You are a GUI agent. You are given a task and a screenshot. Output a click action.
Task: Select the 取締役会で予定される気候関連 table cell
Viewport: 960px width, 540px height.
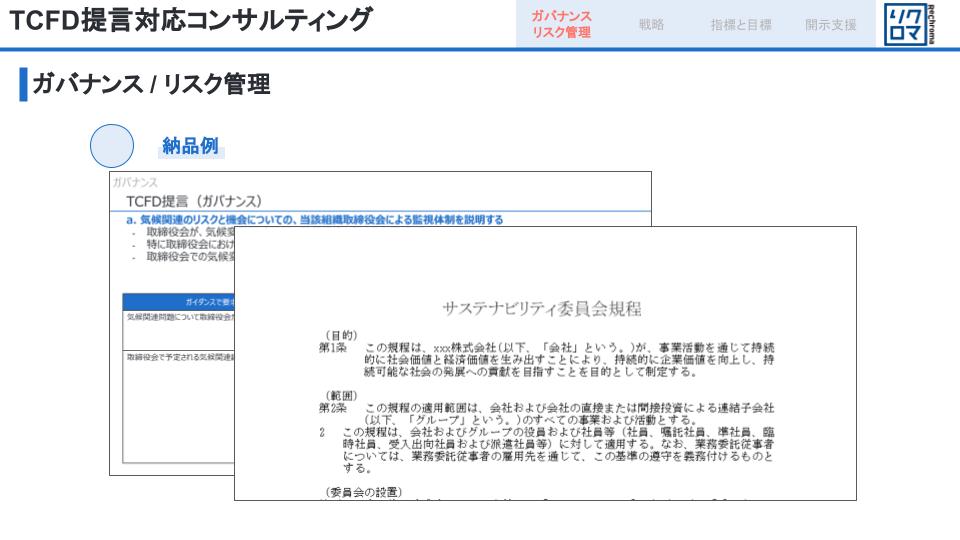(179, 406)
